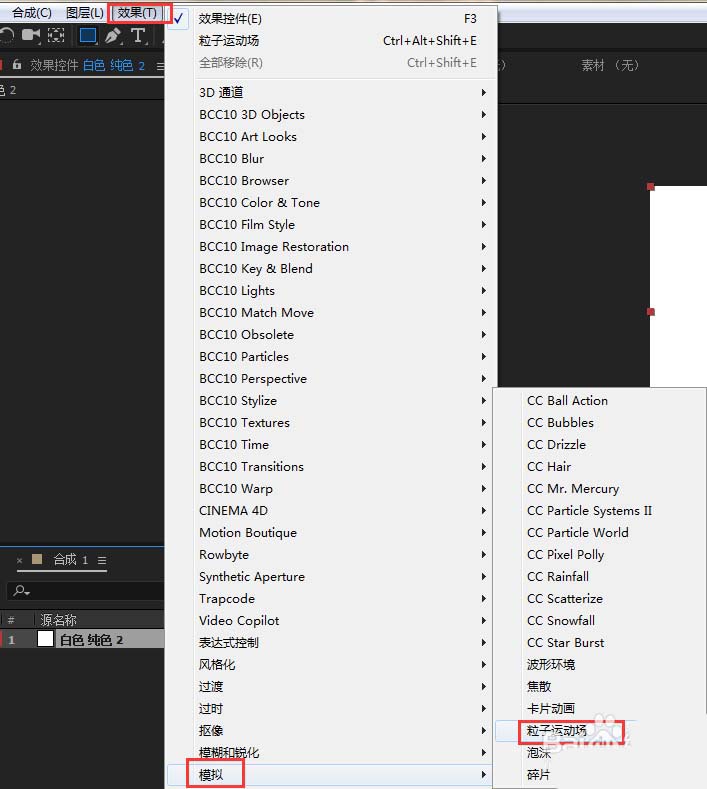Close the 合成 1 timeline tab
Screen dimensions: 707x789
(20, 560)
